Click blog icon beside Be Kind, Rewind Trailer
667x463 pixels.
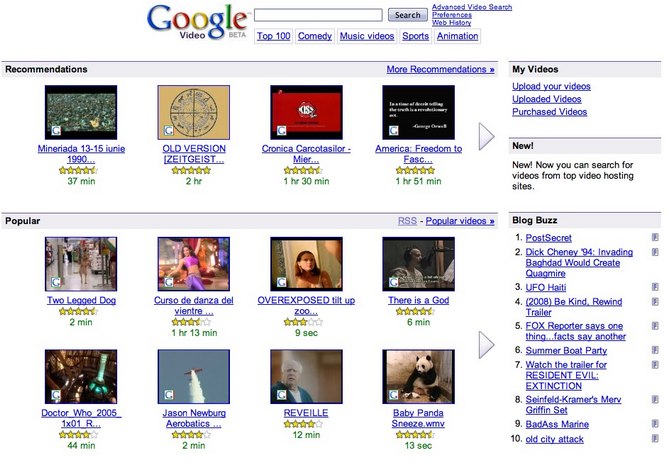(x=655, y=302)
